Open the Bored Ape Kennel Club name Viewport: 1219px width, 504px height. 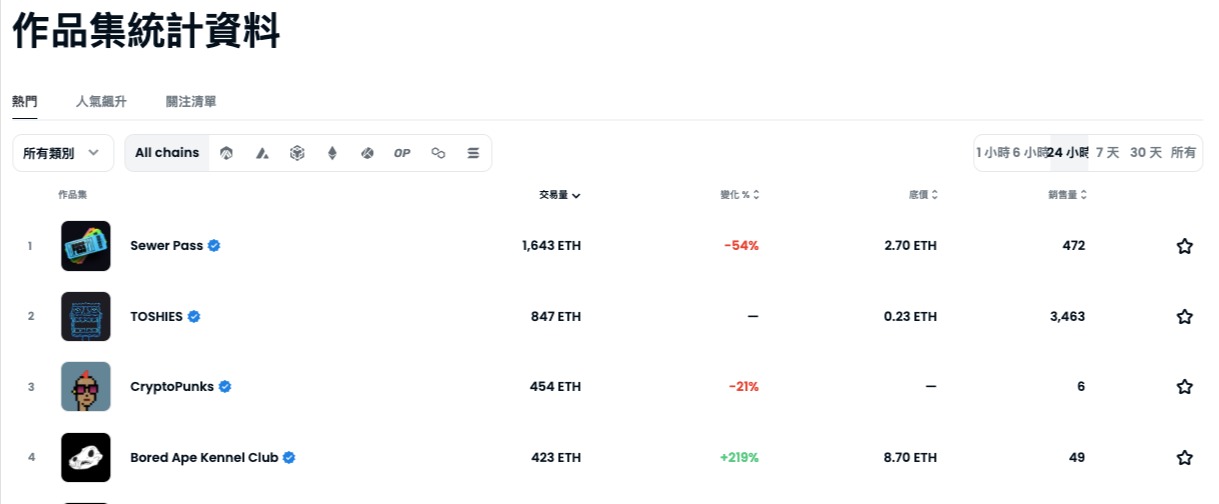coord(204,458)
